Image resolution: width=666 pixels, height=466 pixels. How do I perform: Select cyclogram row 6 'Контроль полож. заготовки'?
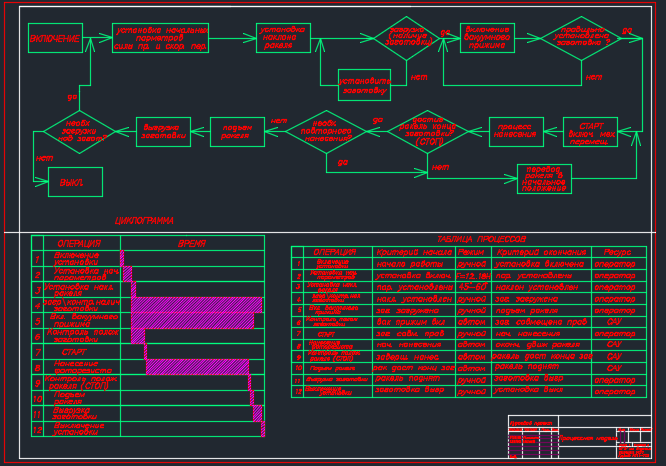(x=83, y=336)
